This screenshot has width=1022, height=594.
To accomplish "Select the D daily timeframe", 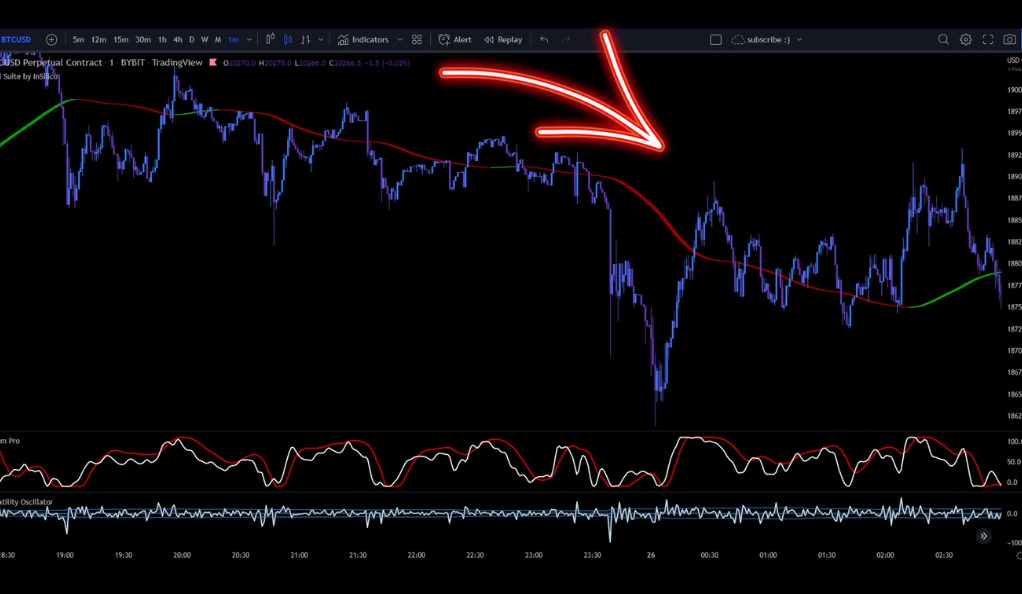I will tap(192, 40).
